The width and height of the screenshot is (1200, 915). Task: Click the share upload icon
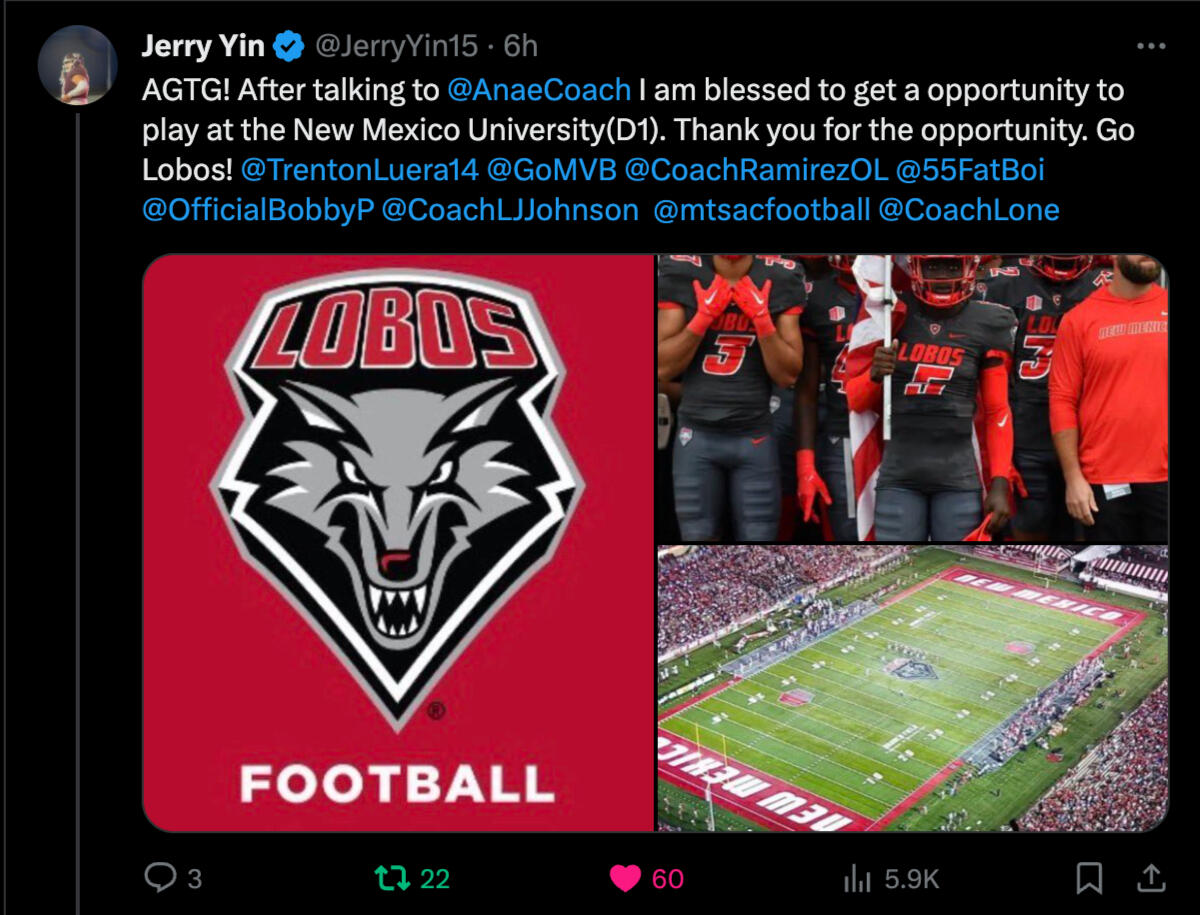click(x=1151, y=878)
